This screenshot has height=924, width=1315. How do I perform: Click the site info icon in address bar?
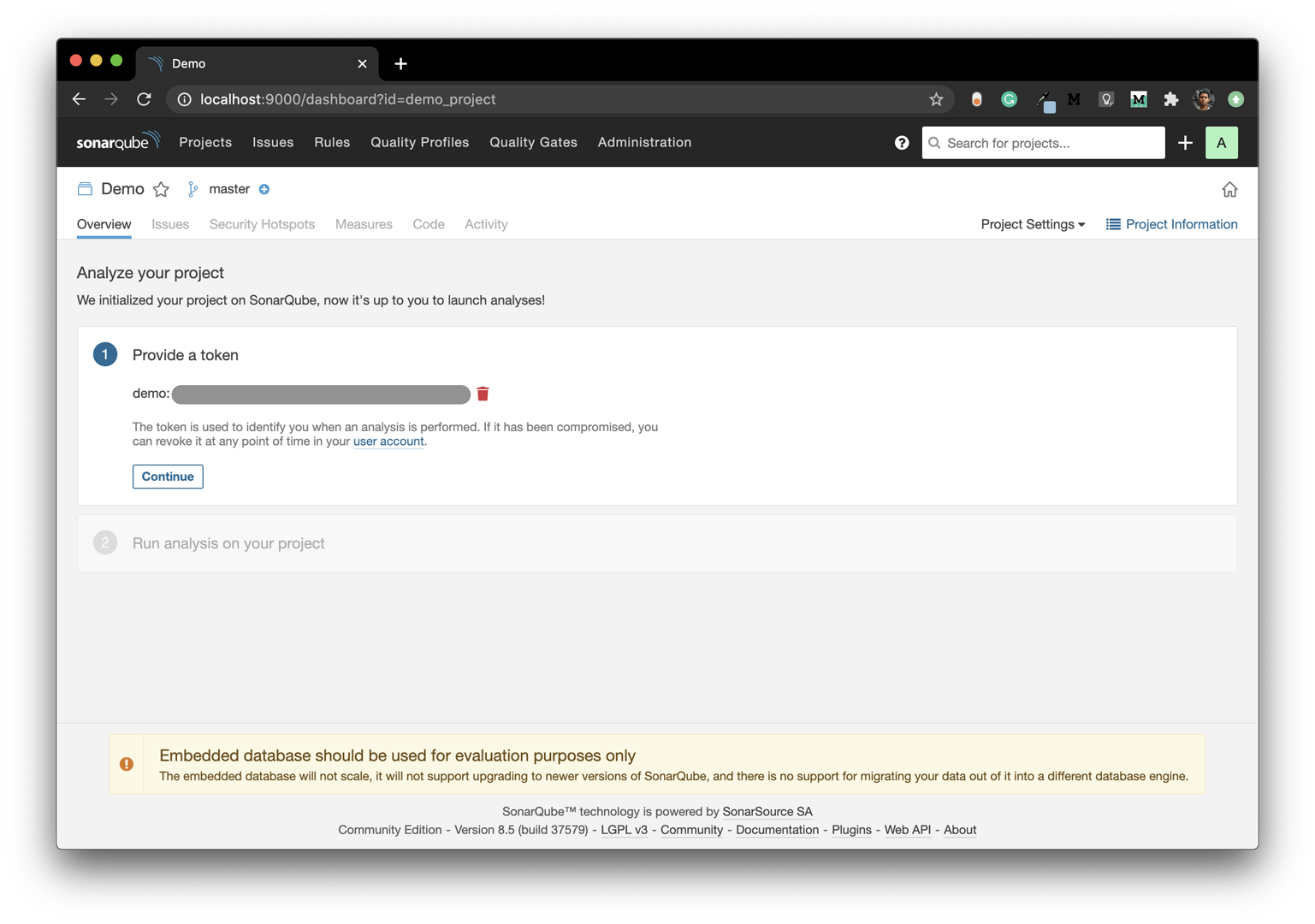[x=184, y=99]
